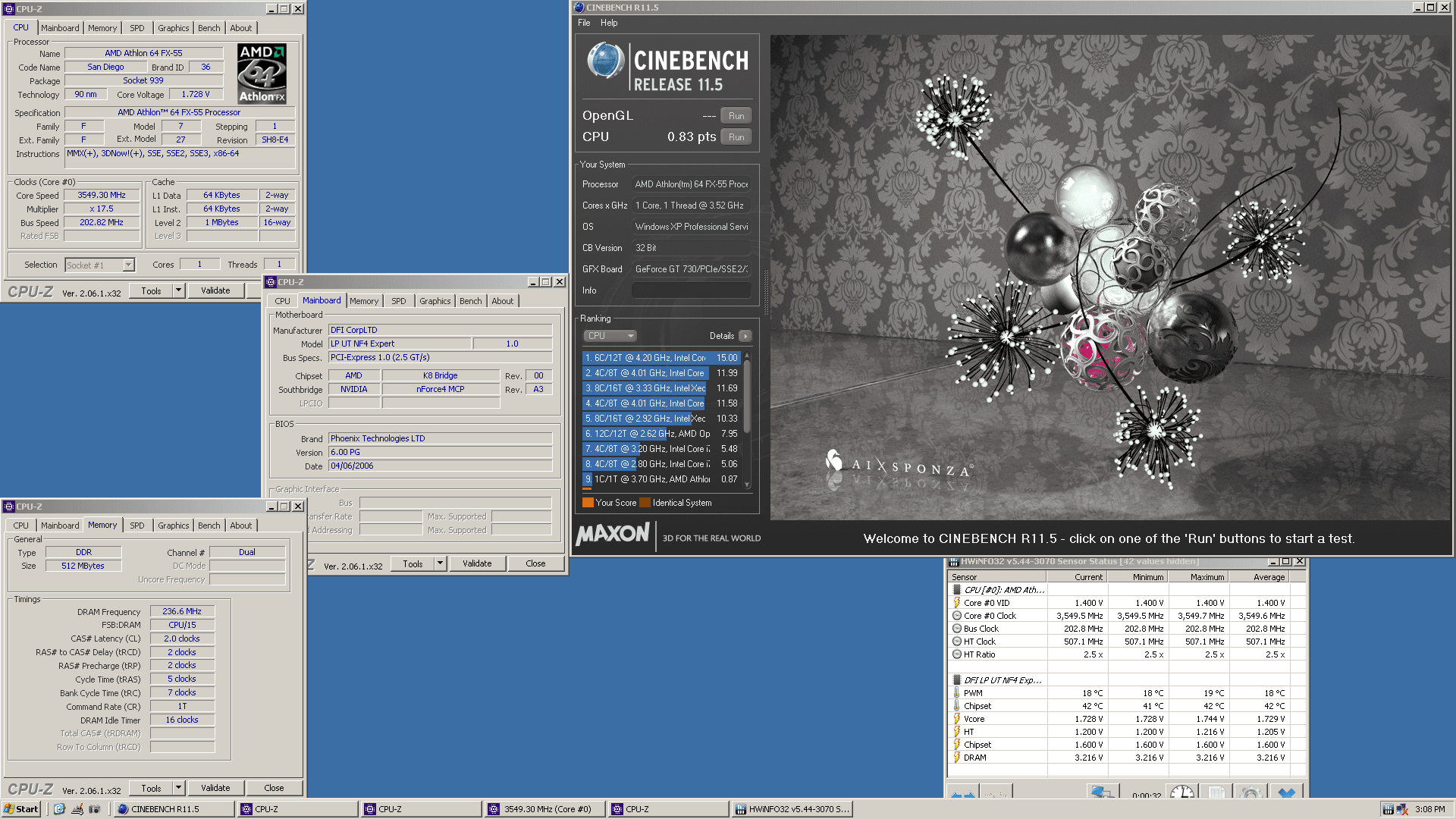Screen dimensions: 1456x819
Task: Click the PWM thermometer icon
Action: point(957,693)
